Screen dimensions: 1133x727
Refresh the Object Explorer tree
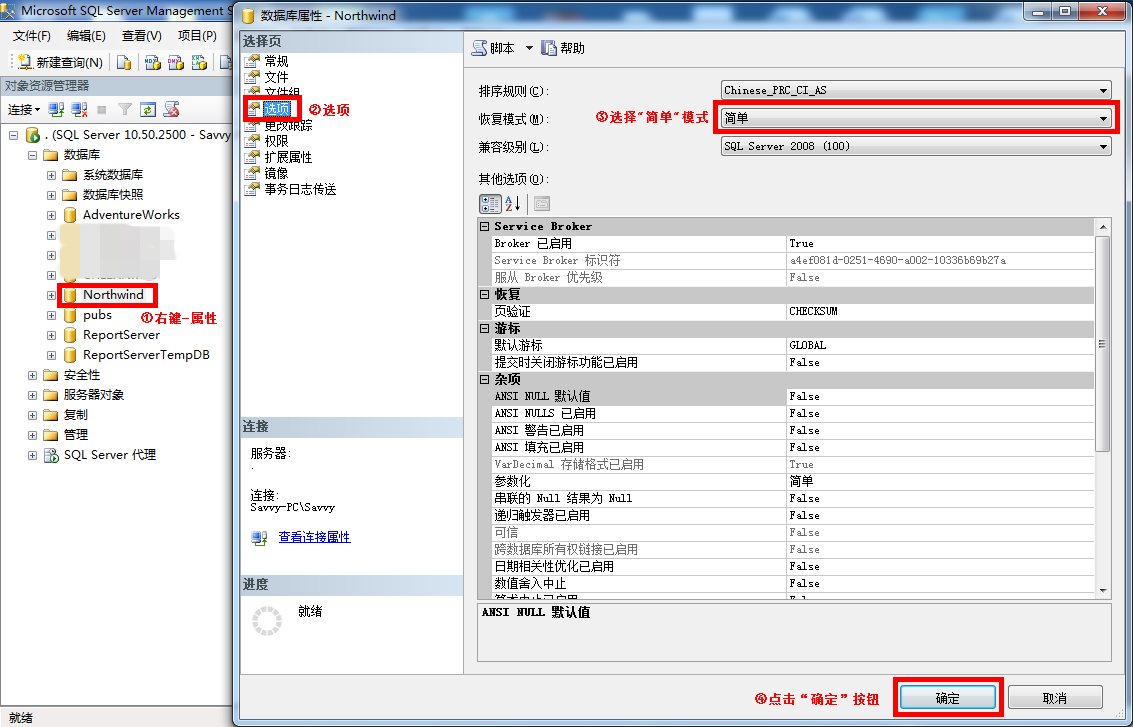[x=148, y=110]
